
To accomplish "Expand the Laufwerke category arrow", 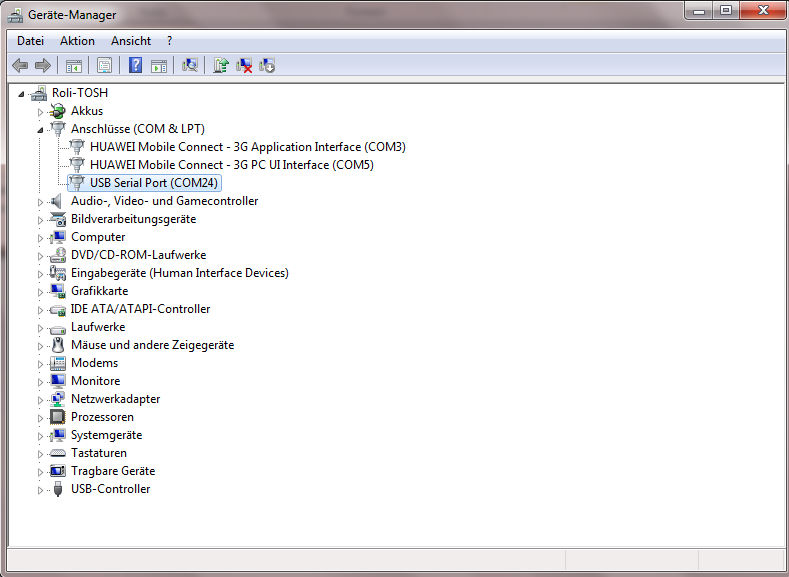I will [x=40, y=327].
